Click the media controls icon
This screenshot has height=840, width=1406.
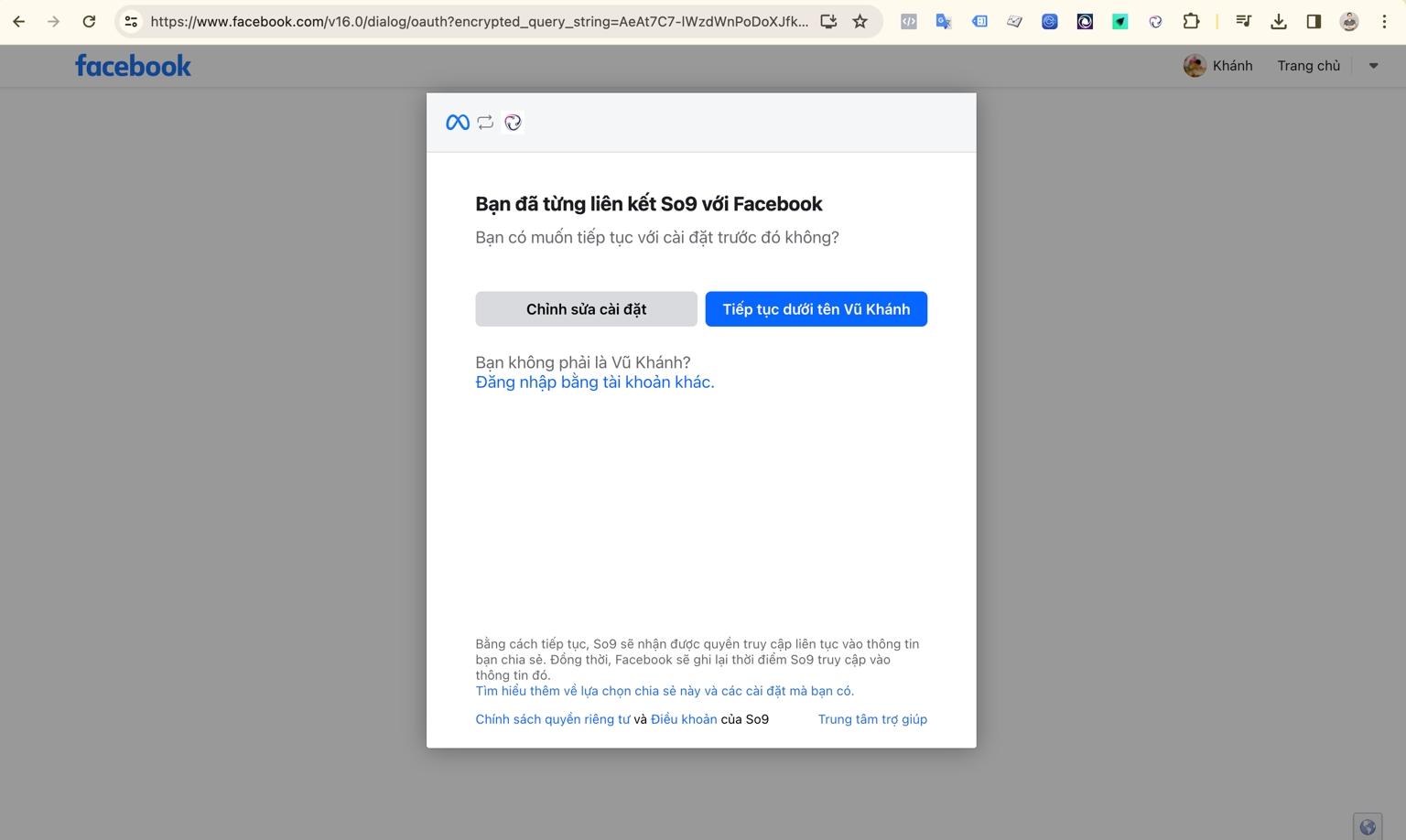1243,21
